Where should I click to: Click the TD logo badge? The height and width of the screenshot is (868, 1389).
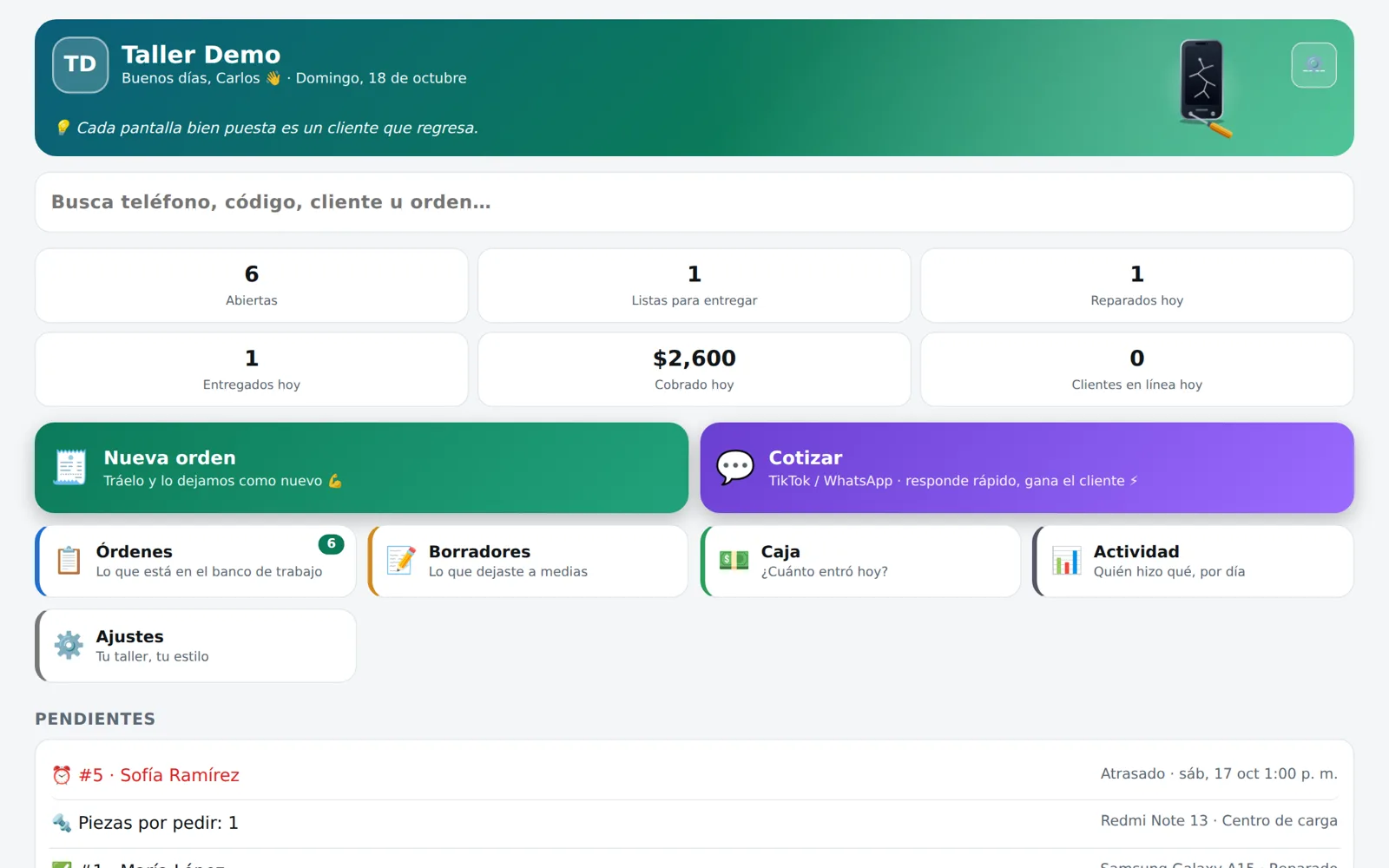coord(81,65)
